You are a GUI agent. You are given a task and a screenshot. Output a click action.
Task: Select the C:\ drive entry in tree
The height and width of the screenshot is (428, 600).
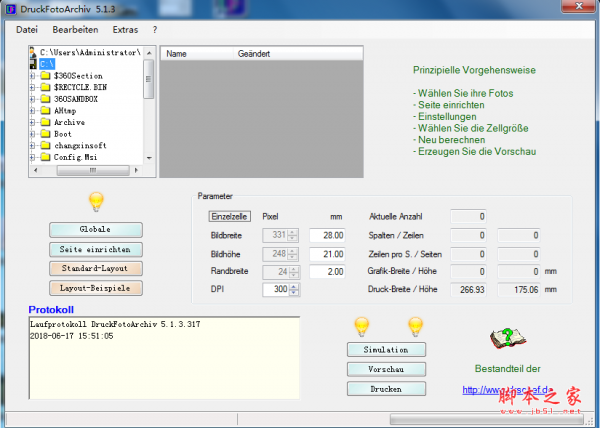(47, 64)
